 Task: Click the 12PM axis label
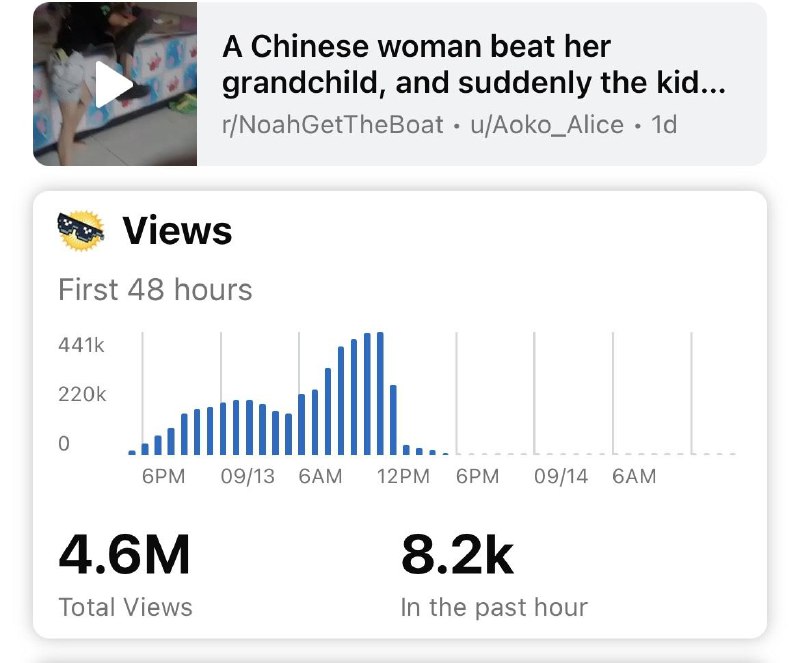[x=401, y=477]
